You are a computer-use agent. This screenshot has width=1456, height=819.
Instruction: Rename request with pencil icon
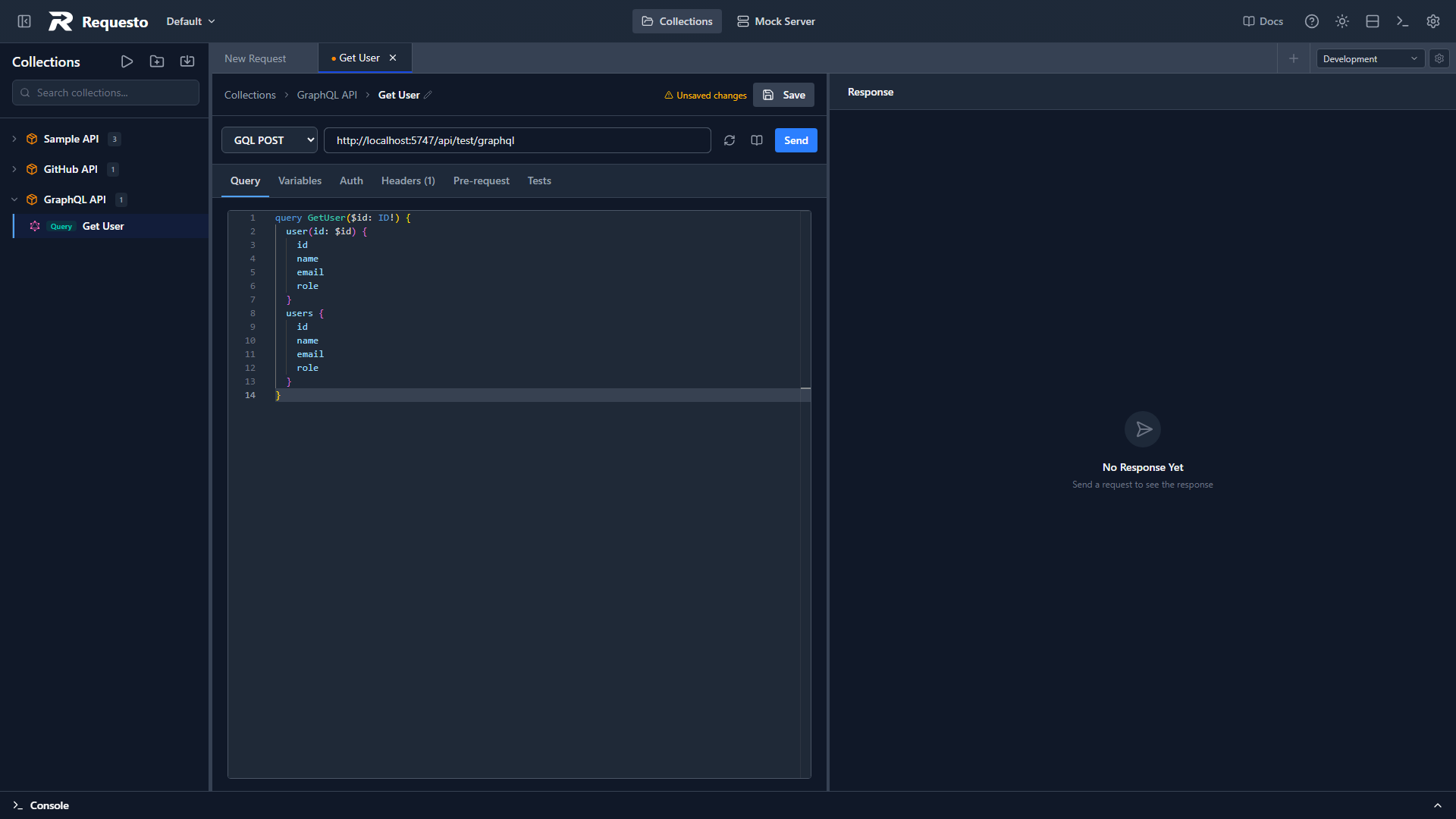428,95
